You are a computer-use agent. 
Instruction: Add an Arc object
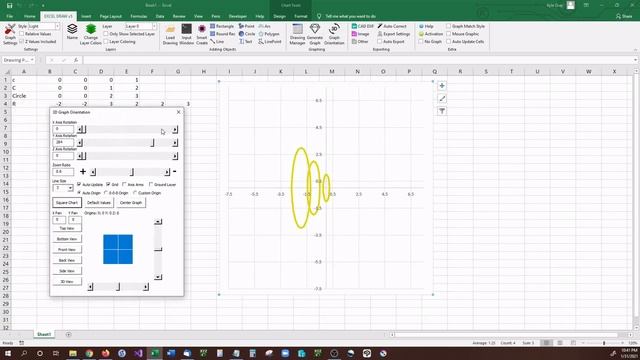click(264, 26)
